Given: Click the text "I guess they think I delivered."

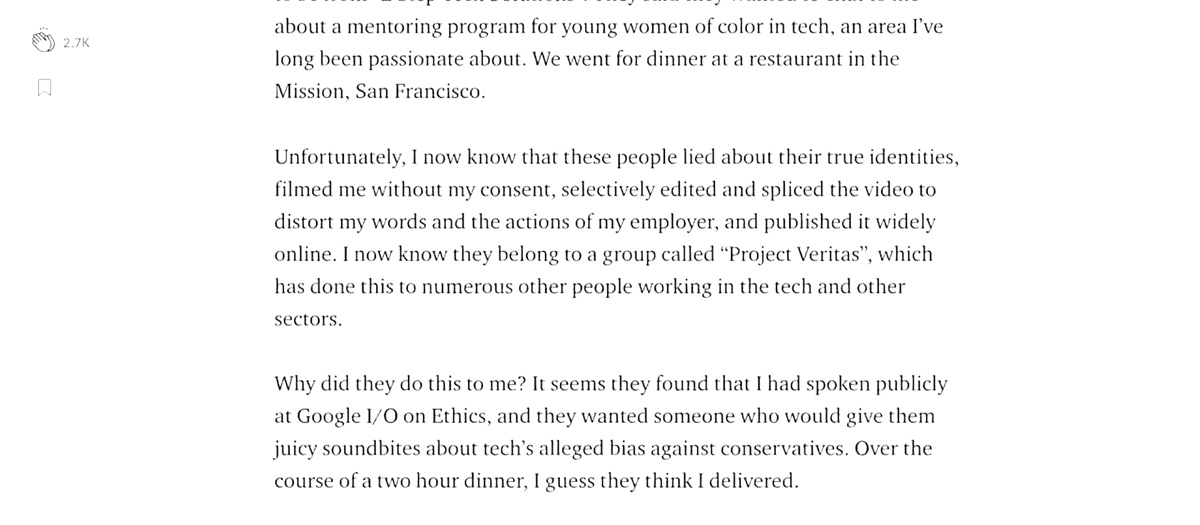Looking at the screenshot, I should point(666,481).
